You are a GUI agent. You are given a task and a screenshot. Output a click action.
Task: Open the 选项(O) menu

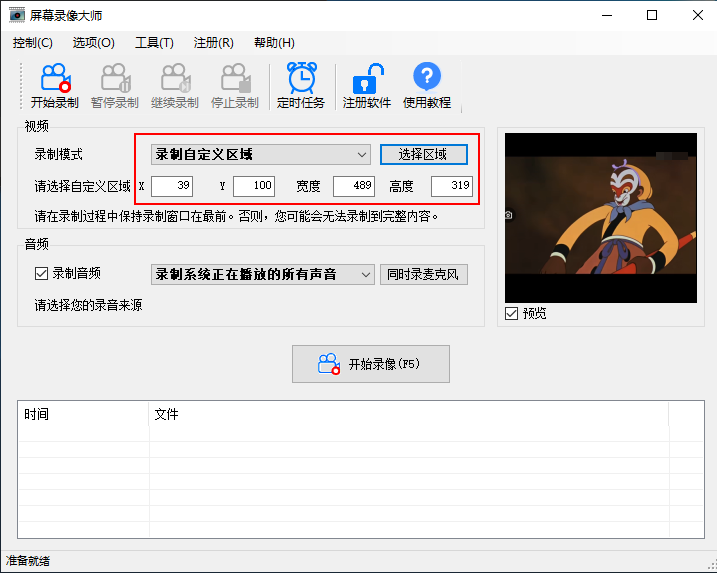click(x=94, y=42)
